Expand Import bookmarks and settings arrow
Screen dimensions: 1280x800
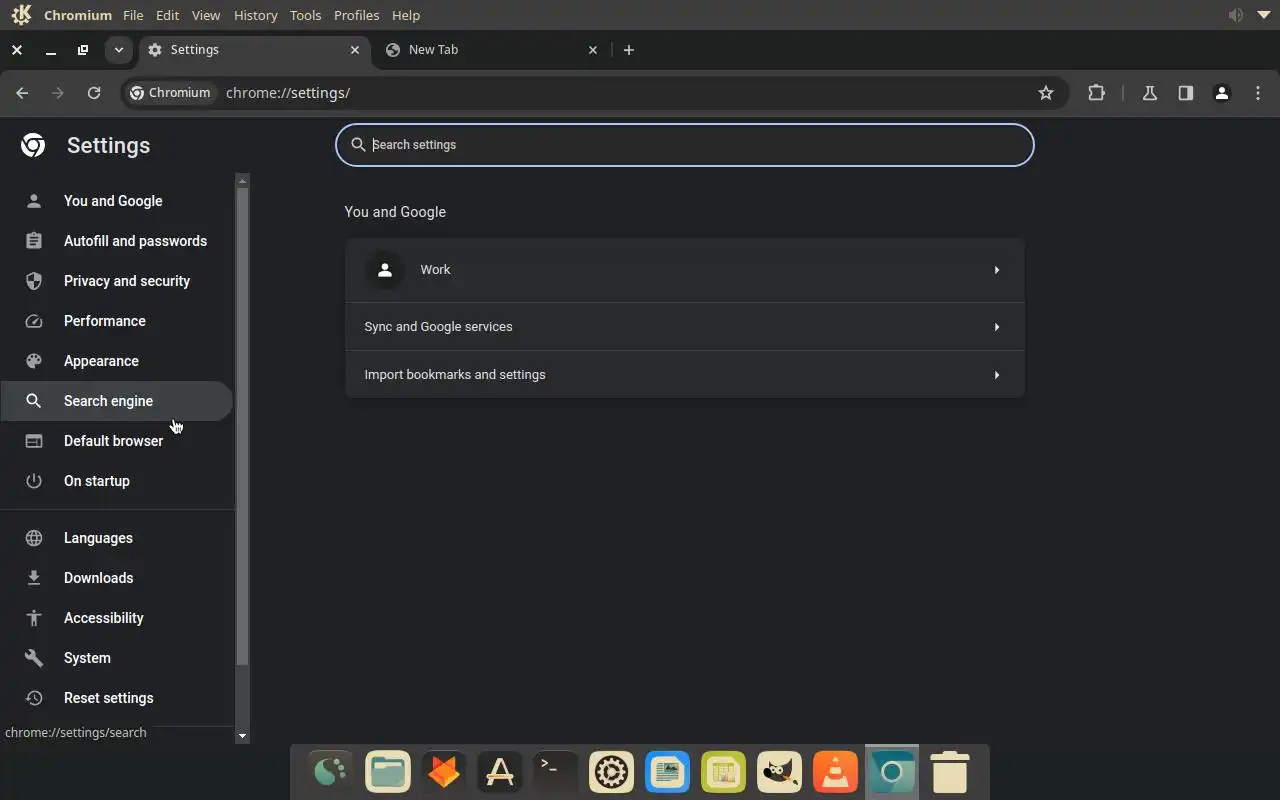pyautogui.click(x=997, y=375)
